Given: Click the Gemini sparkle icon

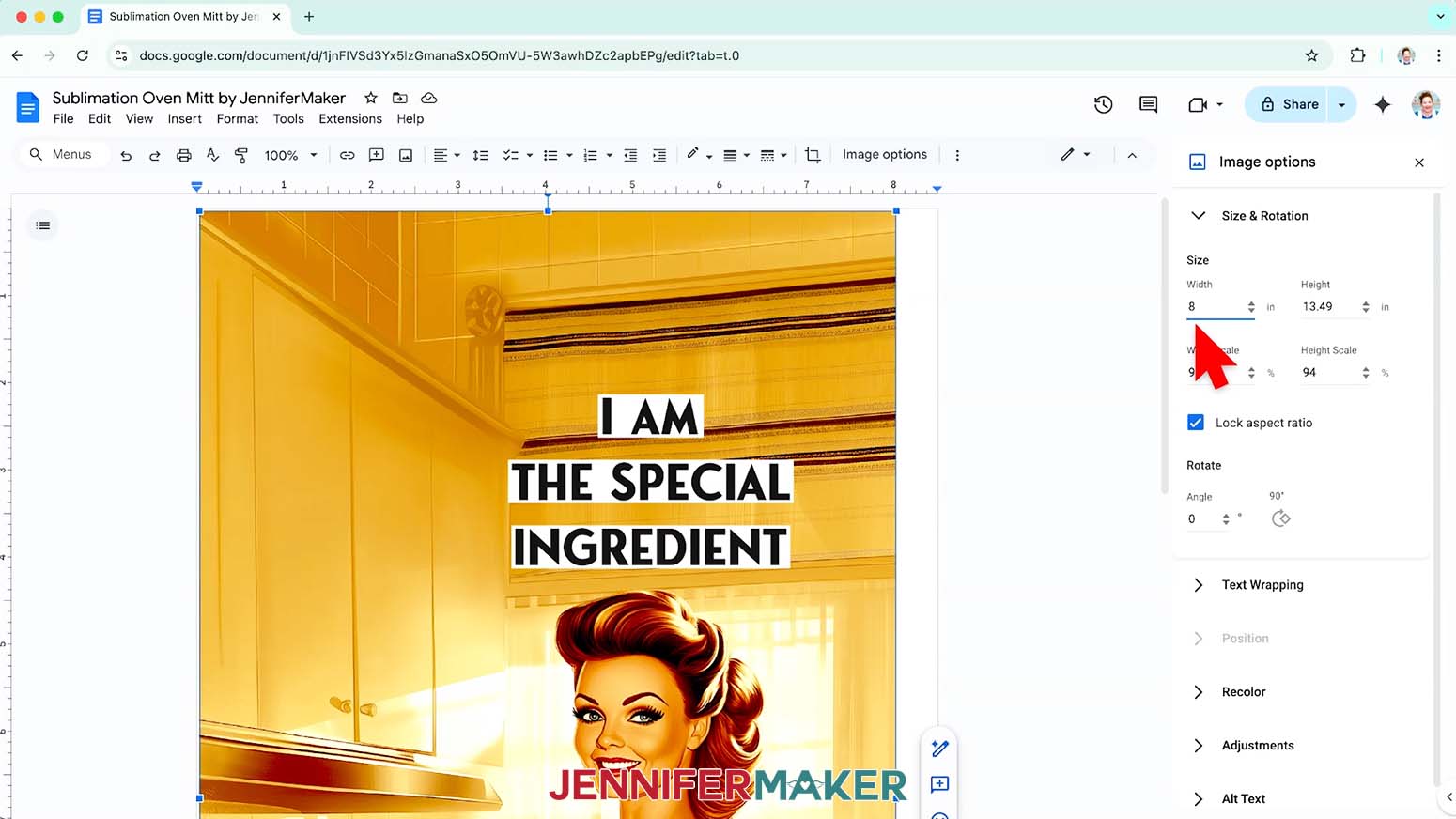Looking at the screenshot, I should pos(1382,104).
